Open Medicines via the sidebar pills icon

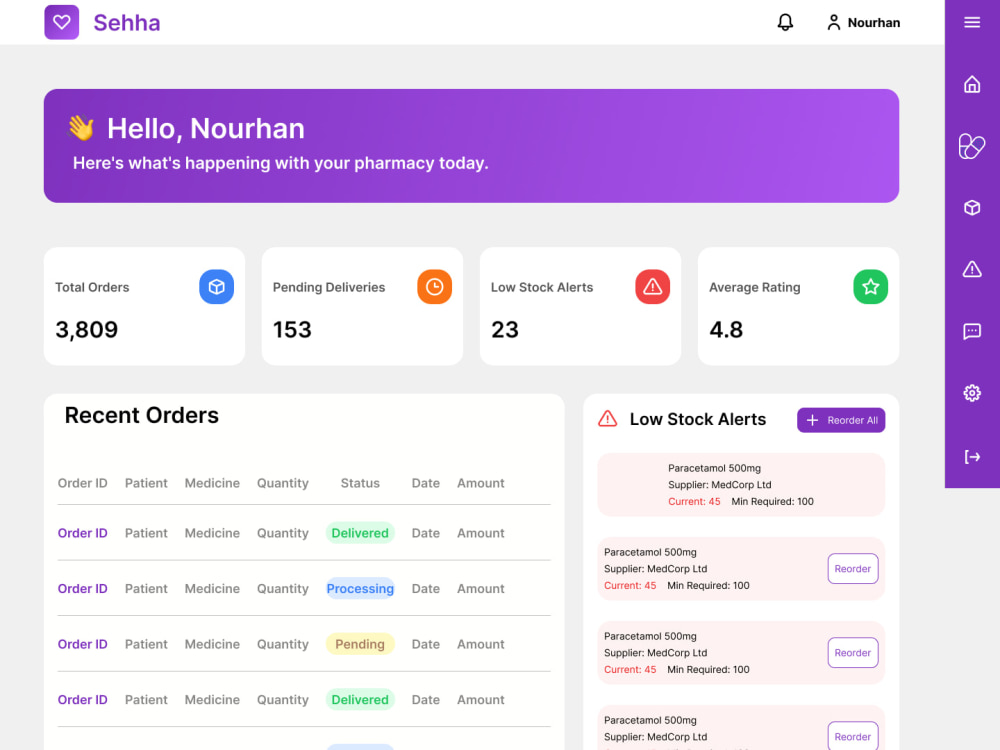point(971,146)
